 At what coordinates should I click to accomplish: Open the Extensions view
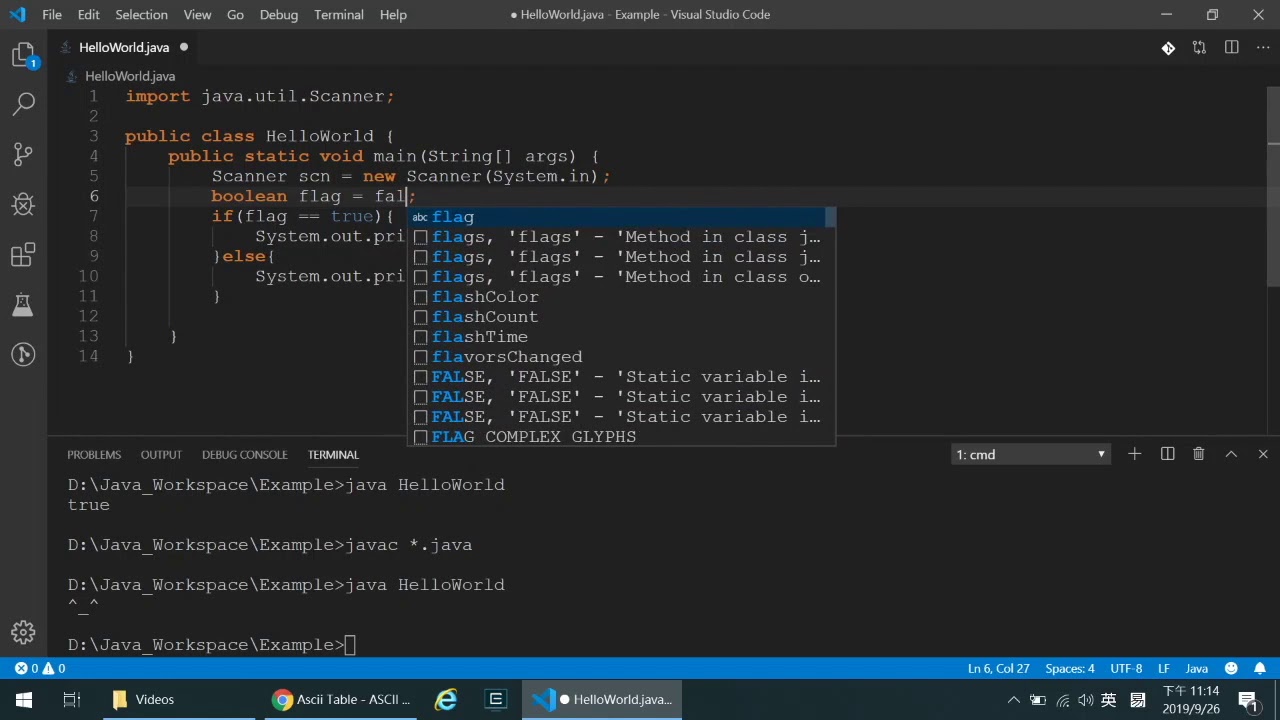[x=23, y=255]
